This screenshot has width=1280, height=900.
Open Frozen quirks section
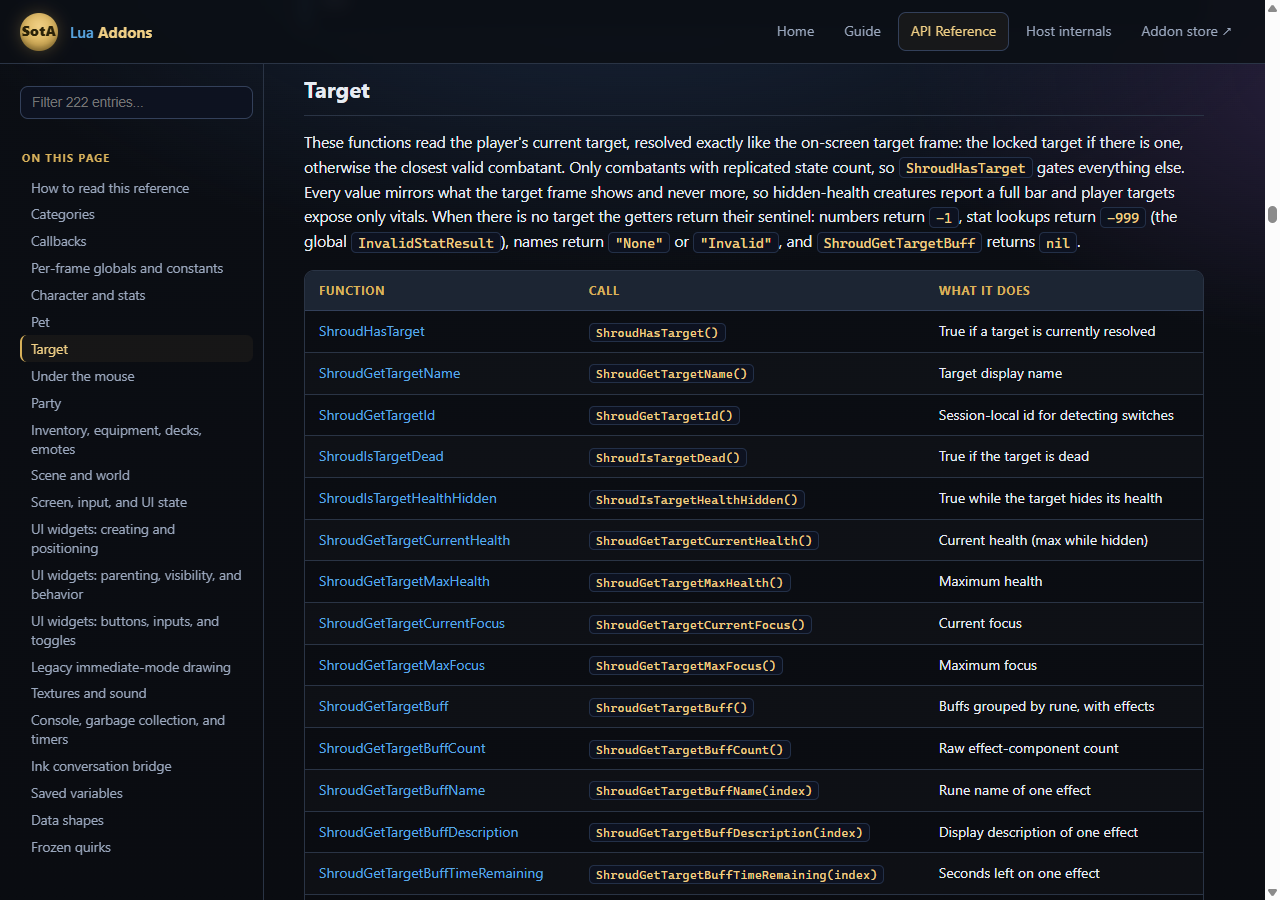pyautogui.click(x=71, y=847)
